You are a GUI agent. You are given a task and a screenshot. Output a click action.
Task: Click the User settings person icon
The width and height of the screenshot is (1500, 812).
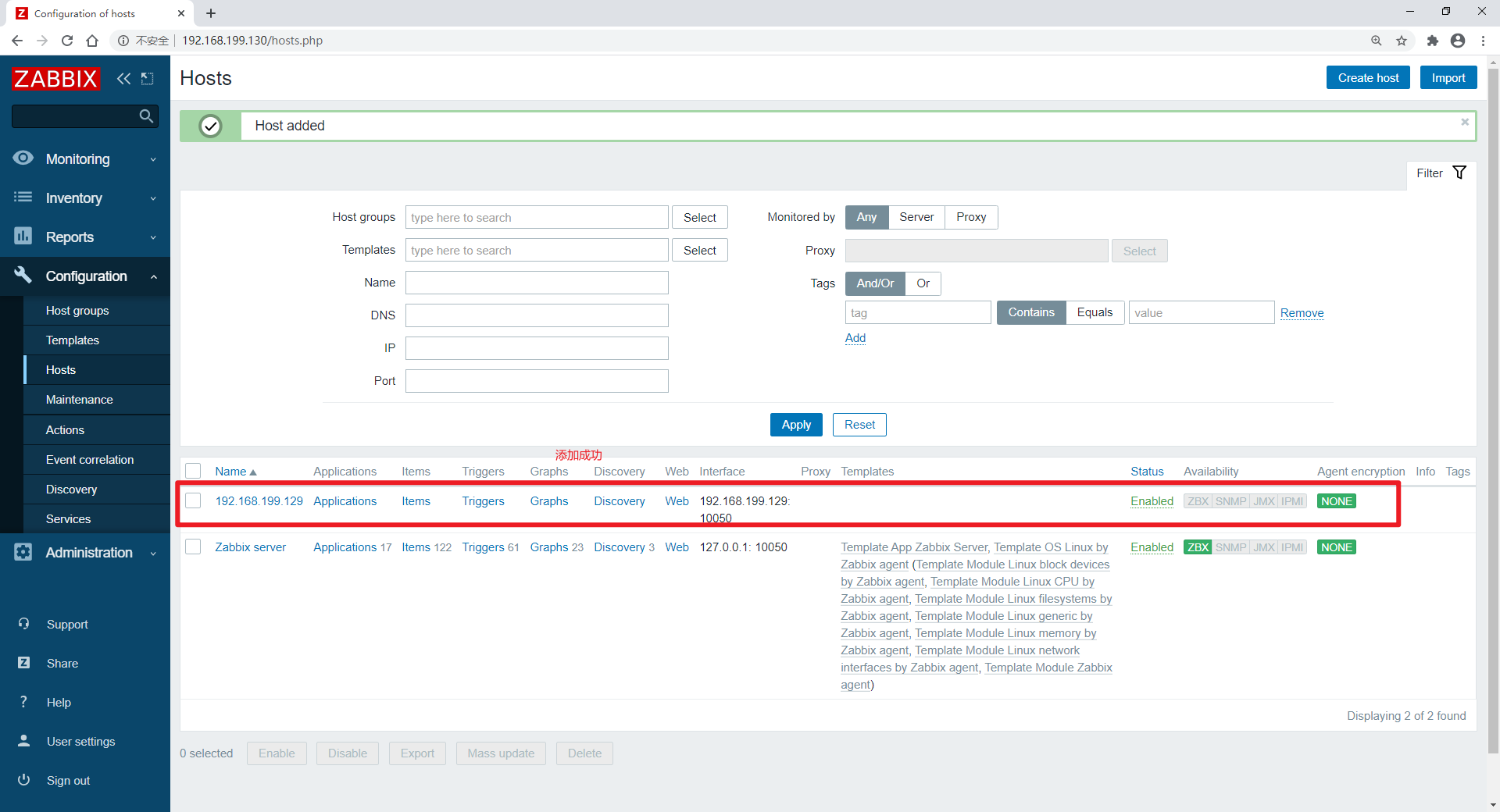pos(23,741)
